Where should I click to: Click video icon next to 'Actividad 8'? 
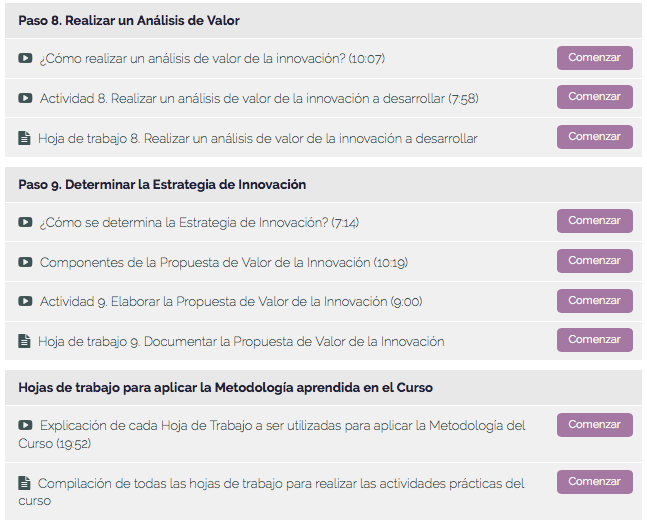tap(25, 98)
